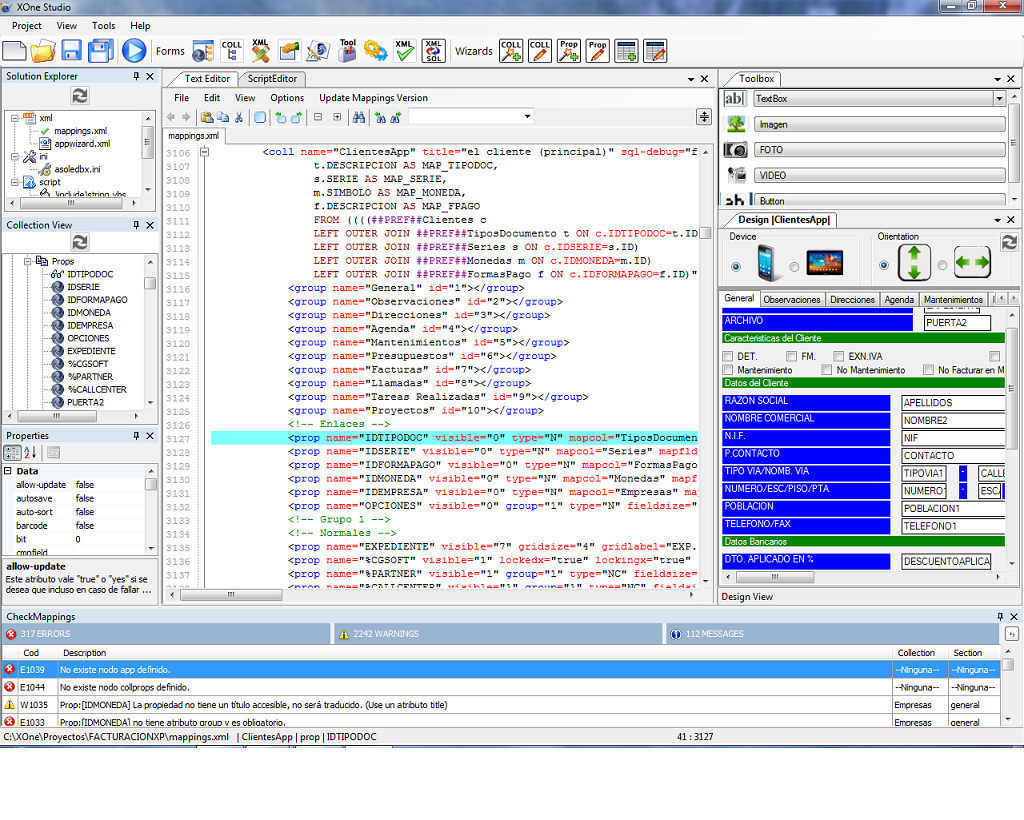Open editor Options menu

(x=287, y=98)
